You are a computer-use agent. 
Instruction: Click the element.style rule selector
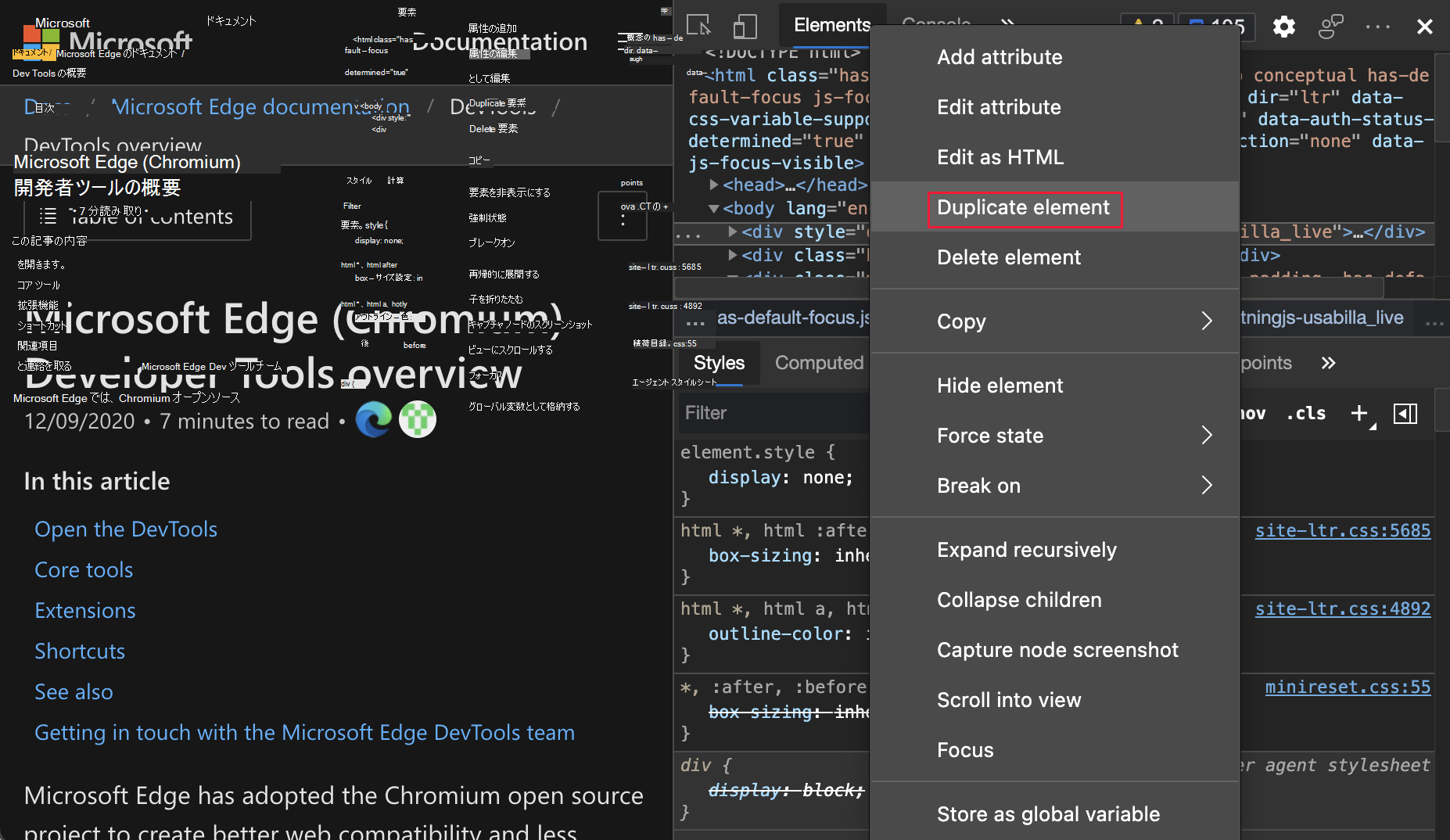coord(748,452)
